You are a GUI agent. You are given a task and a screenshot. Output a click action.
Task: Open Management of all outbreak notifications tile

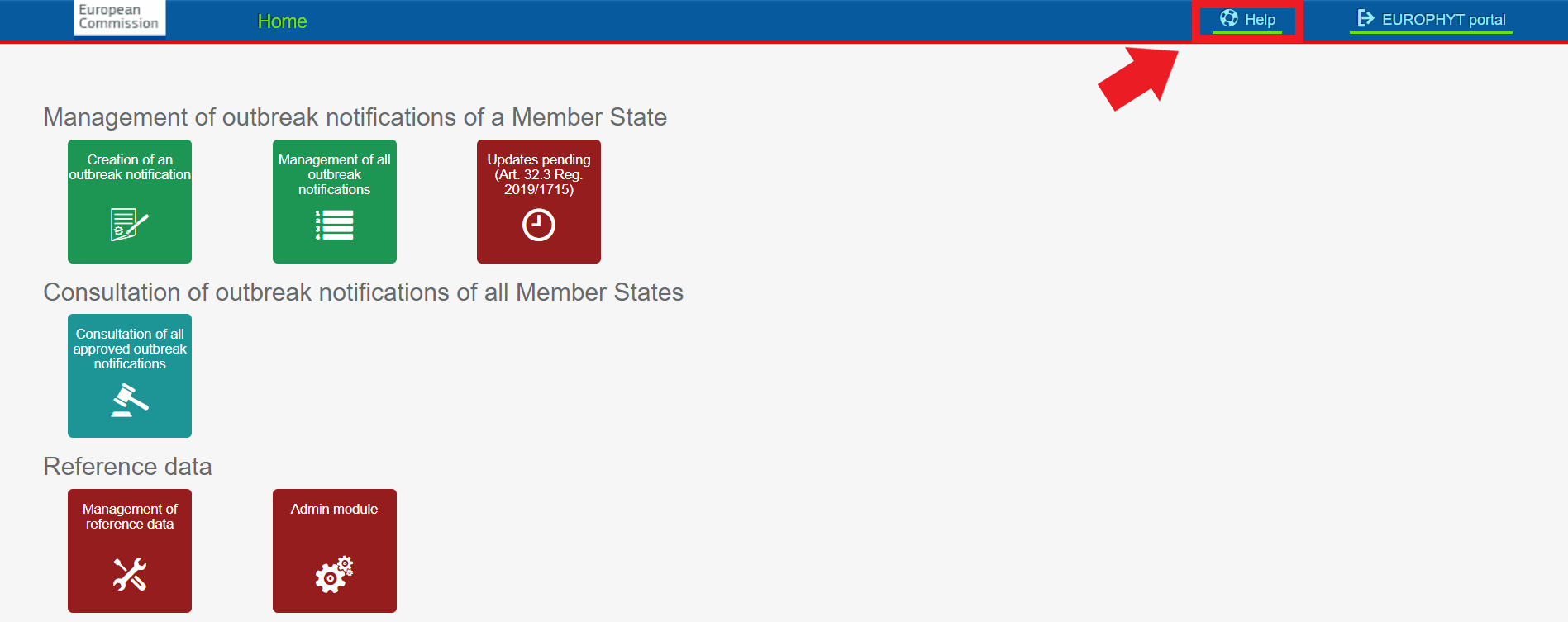[x=335, y=202]
